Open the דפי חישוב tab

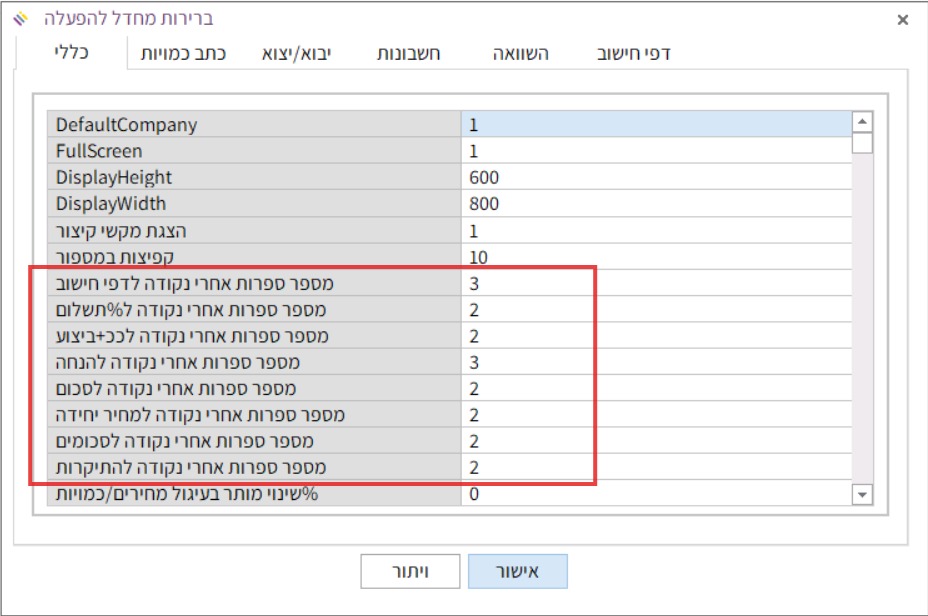633,53
